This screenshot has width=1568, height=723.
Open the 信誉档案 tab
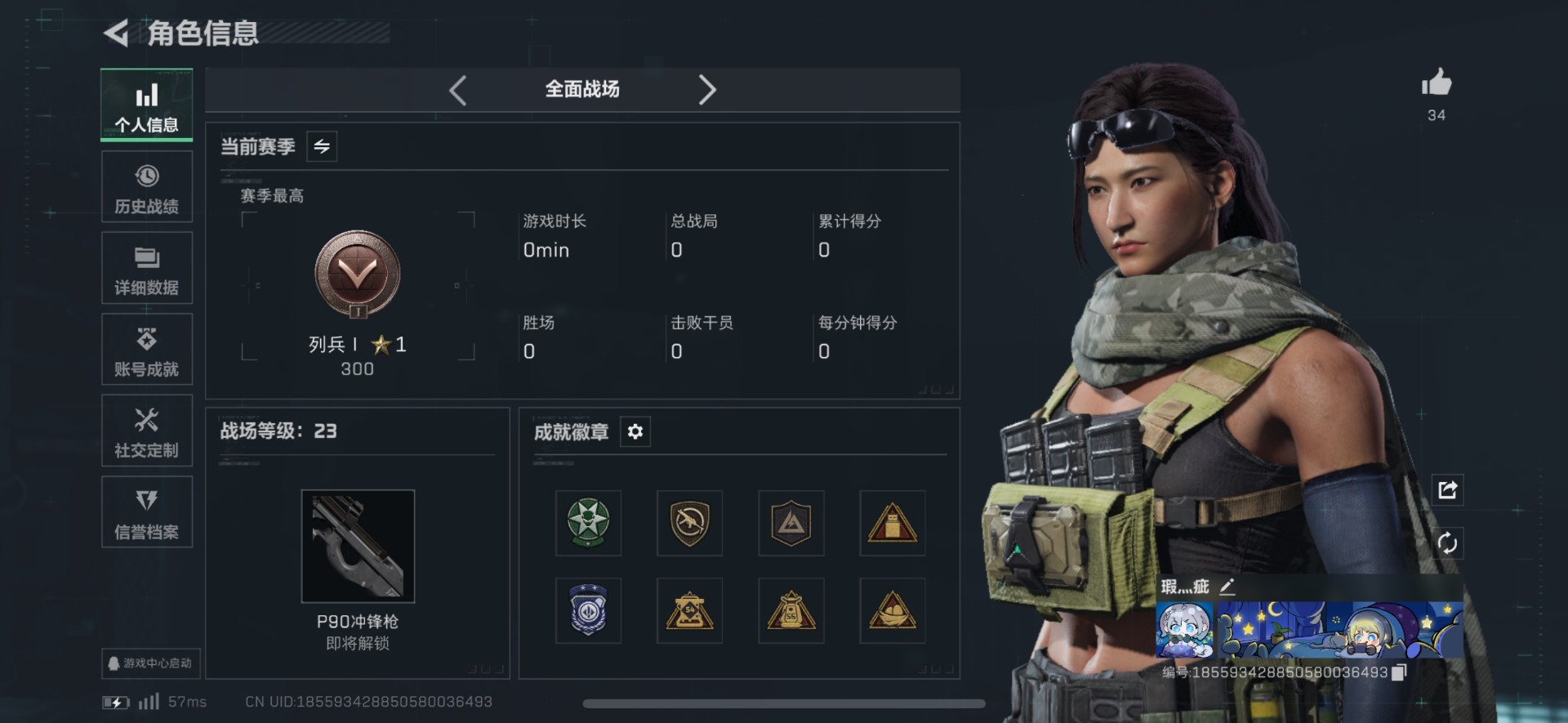[x=147, y=512]
